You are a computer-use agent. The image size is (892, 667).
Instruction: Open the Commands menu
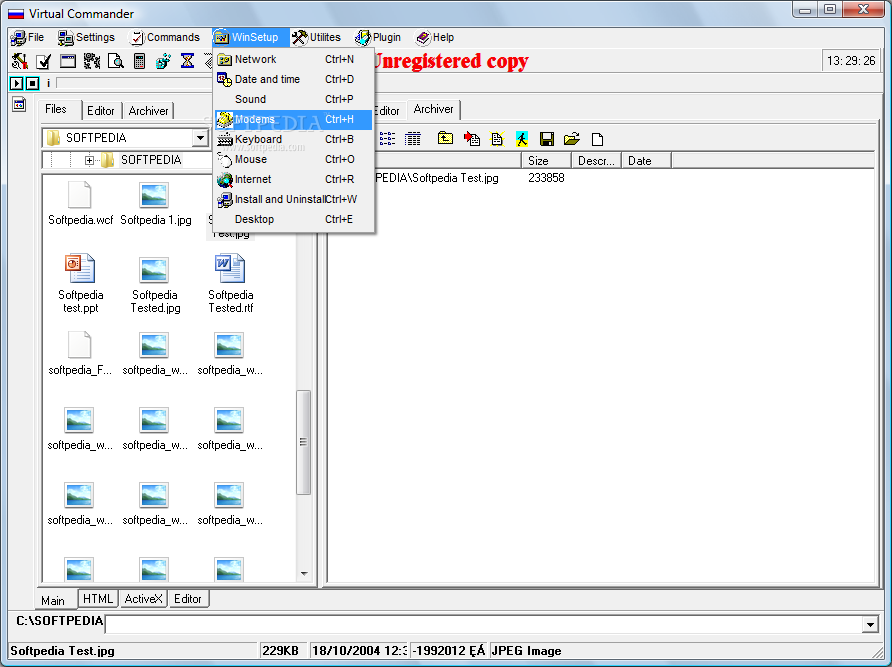[x=164, y=38]
